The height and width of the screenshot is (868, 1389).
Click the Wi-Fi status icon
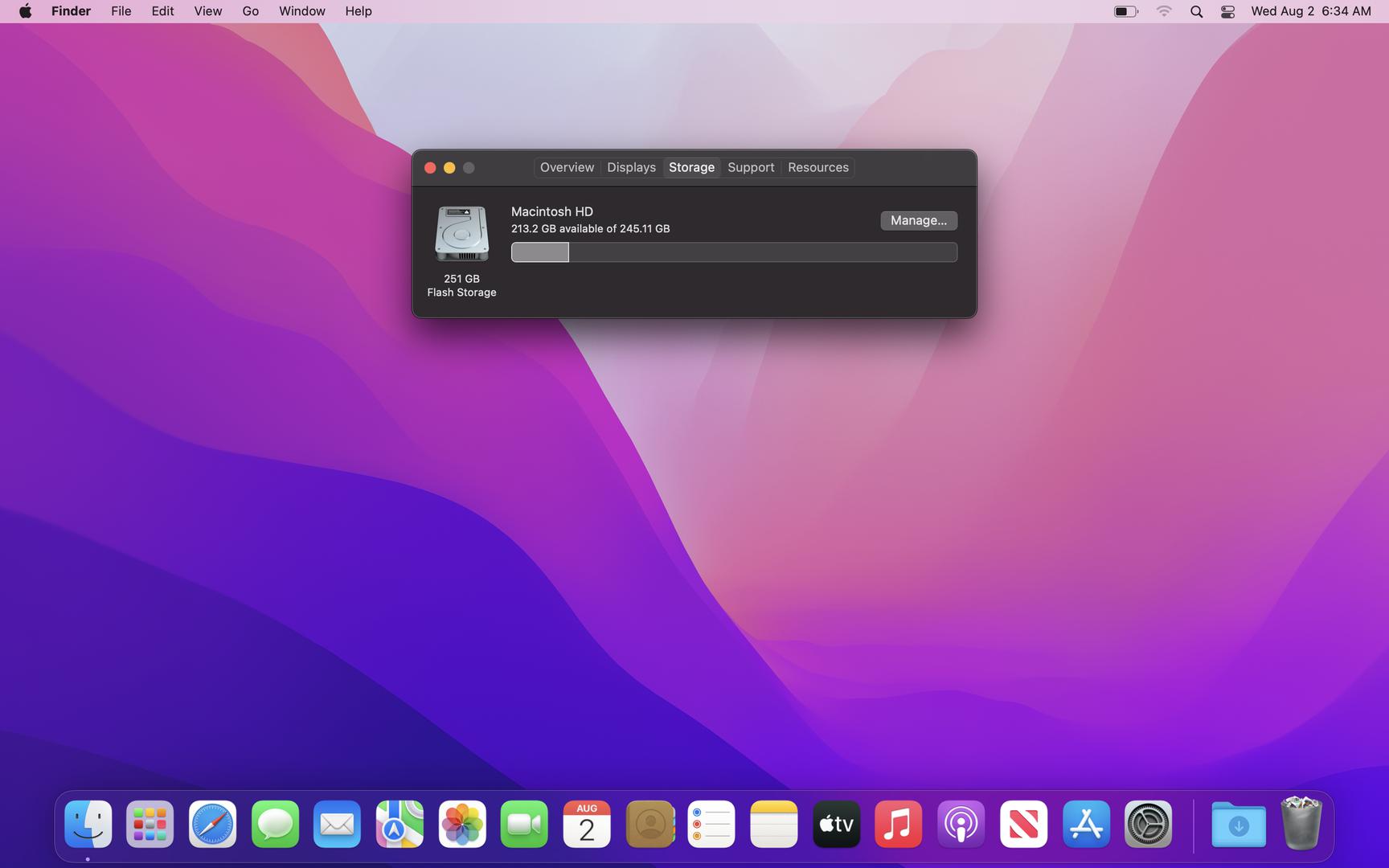coord(1164,11)
